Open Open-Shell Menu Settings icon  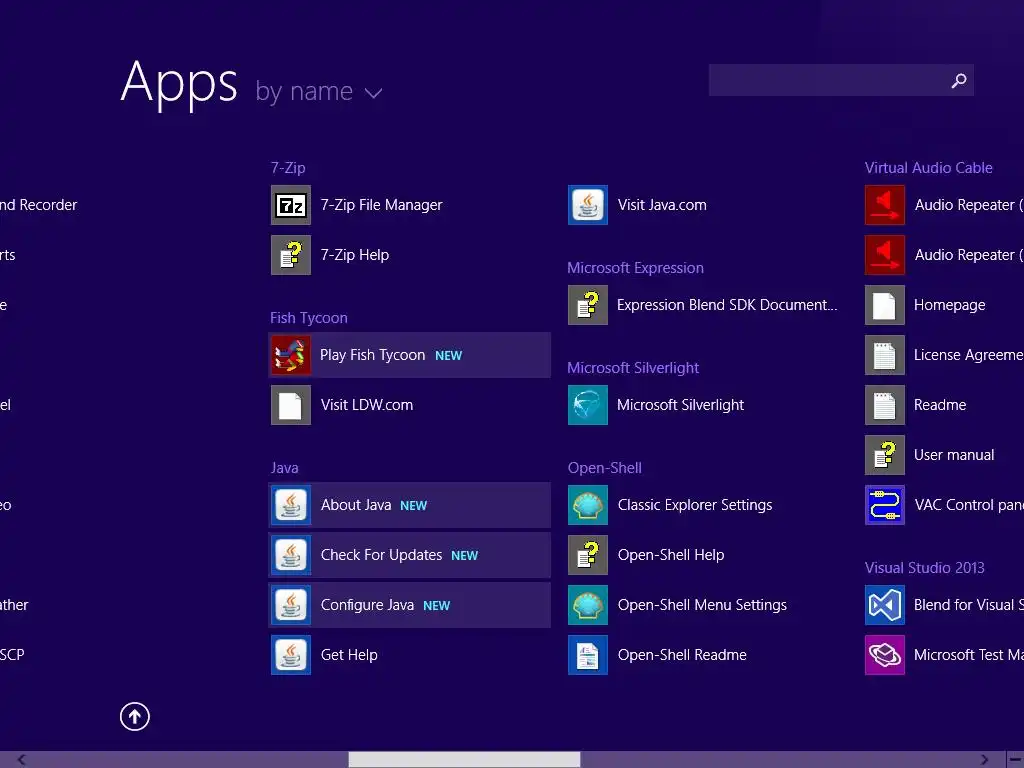point(588,605)
